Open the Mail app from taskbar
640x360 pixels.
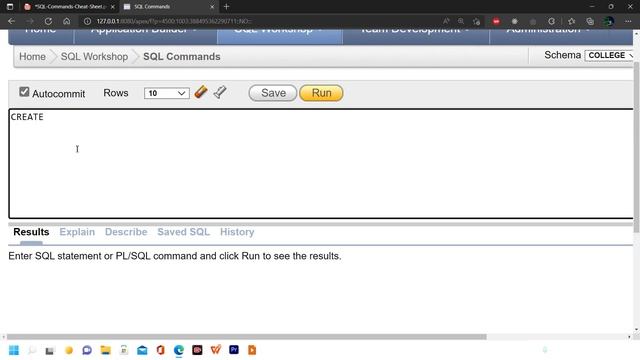pos(142,350)
